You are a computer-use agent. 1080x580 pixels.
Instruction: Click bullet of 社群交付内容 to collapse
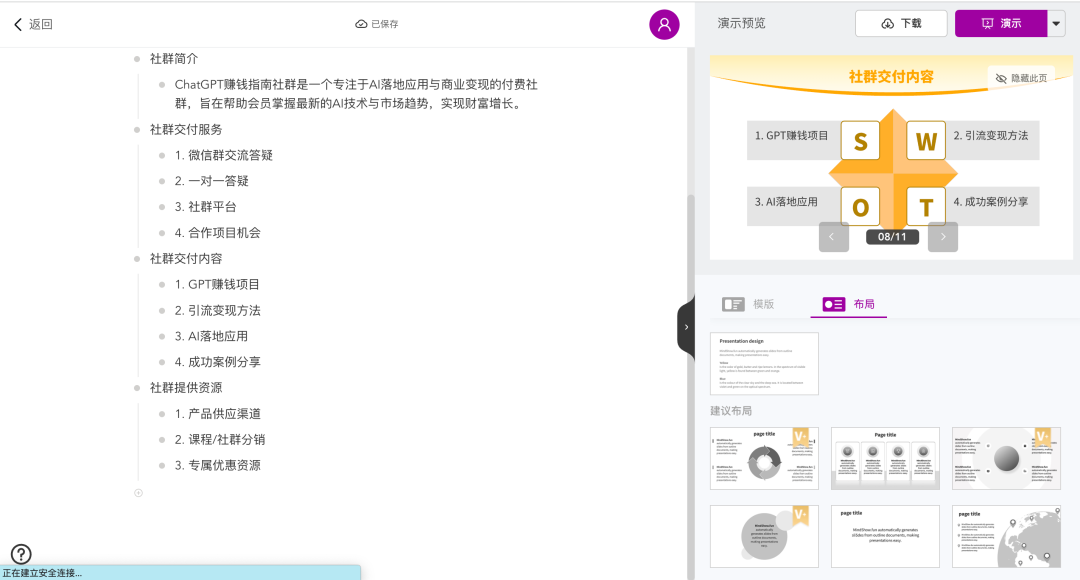point(137,259)
